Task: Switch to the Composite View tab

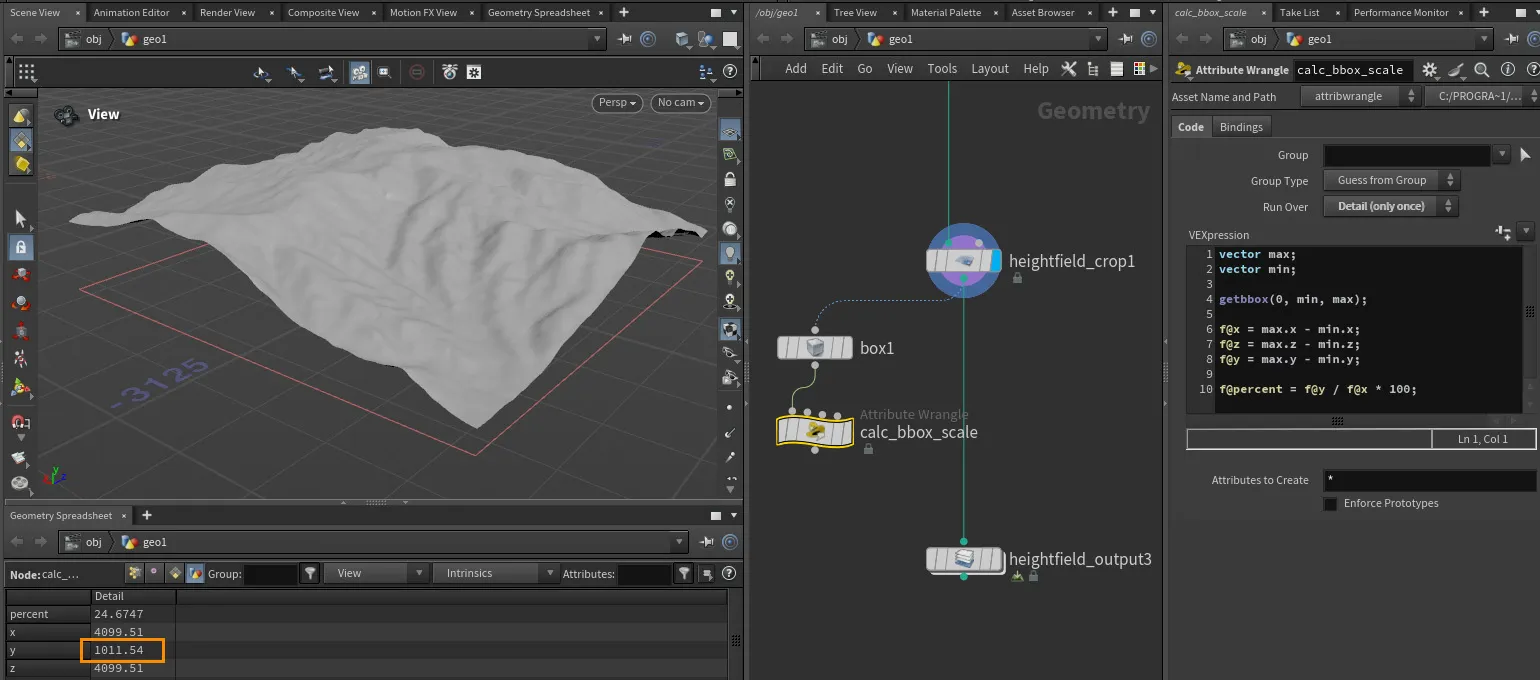Action: [323, 12]
